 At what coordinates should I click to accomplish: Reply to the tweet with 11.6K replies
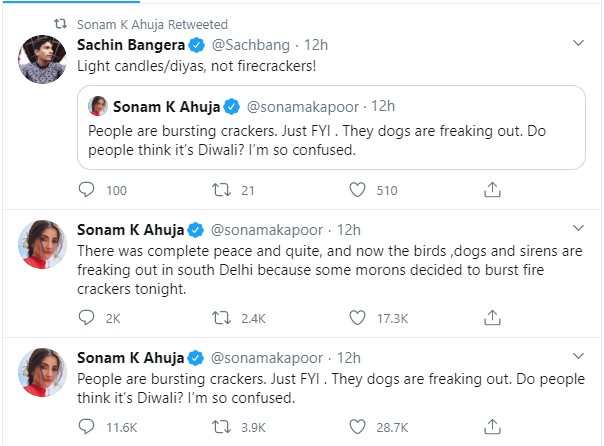click(x=87, y=426)
